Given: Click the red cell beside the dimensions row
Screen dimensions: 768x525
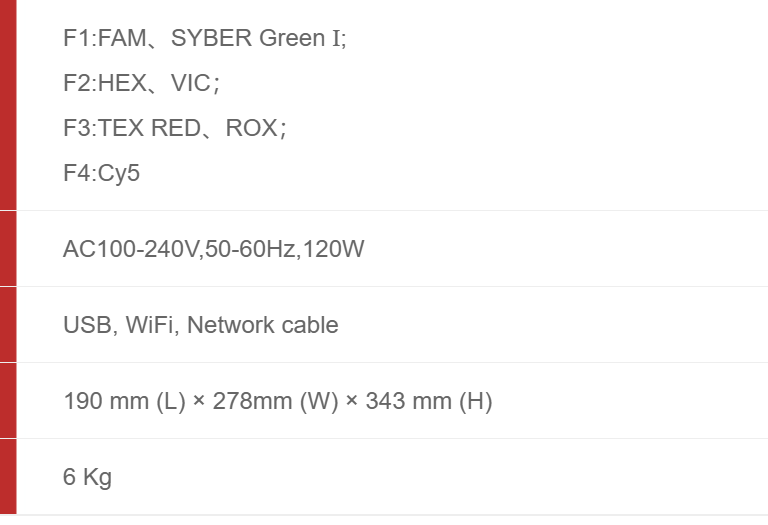Looking at the screenshot, I should pyautogui.click(x=8, y=400).
